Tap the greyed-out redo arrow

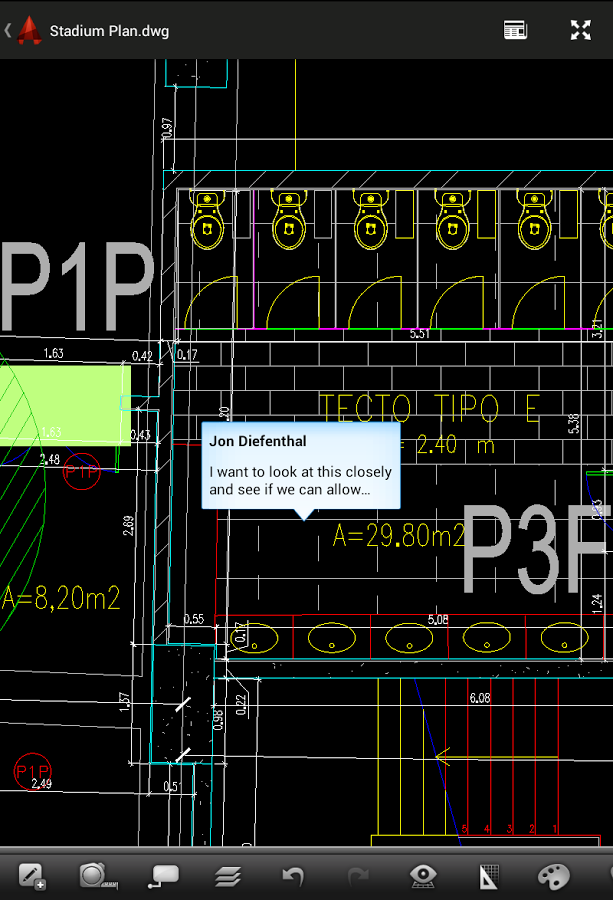(358, 876)
